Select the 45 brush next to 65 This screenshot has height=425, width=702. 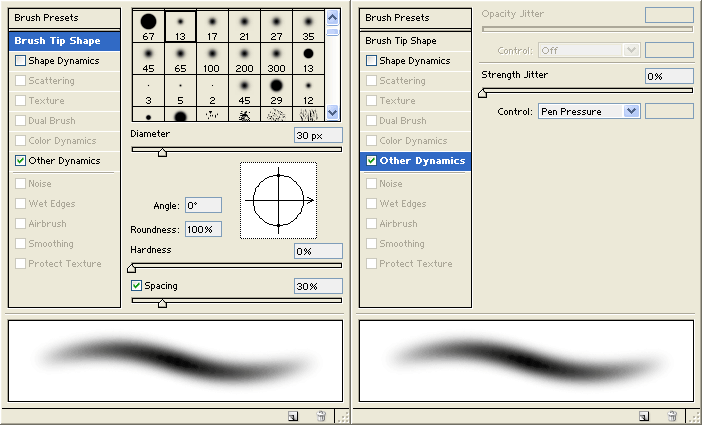[149, 59]
